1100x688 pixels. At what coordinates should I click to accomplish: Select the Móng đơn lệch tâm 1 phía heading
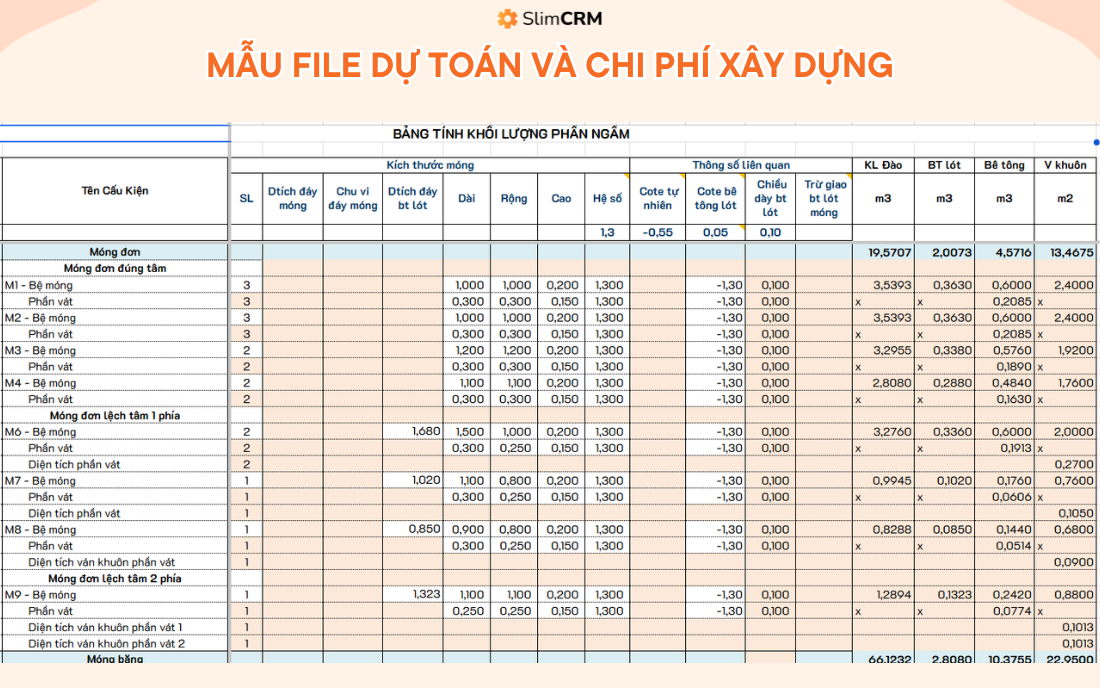(x=117, y=415)
